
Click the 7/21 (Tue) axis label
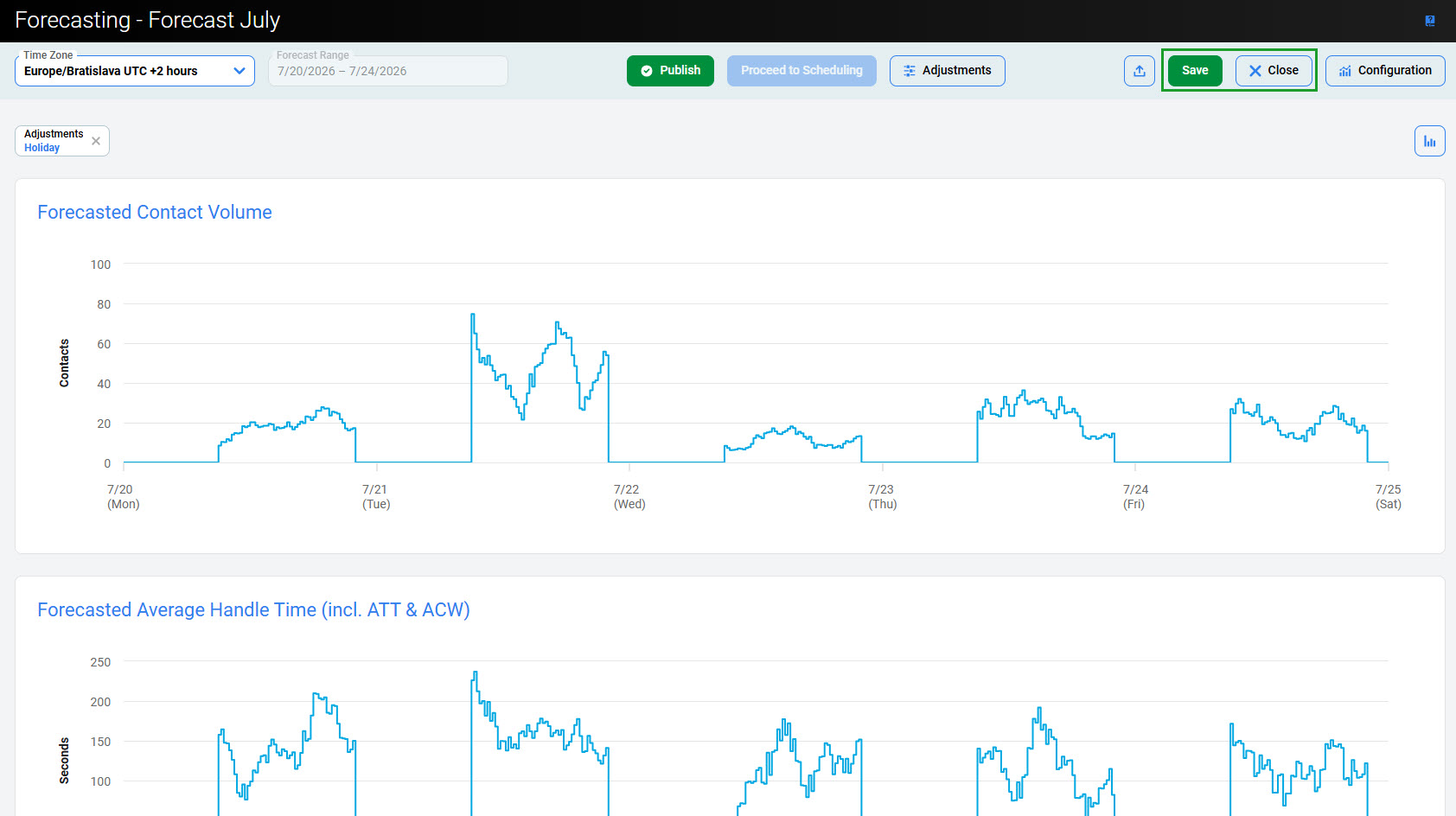point(375,497)
